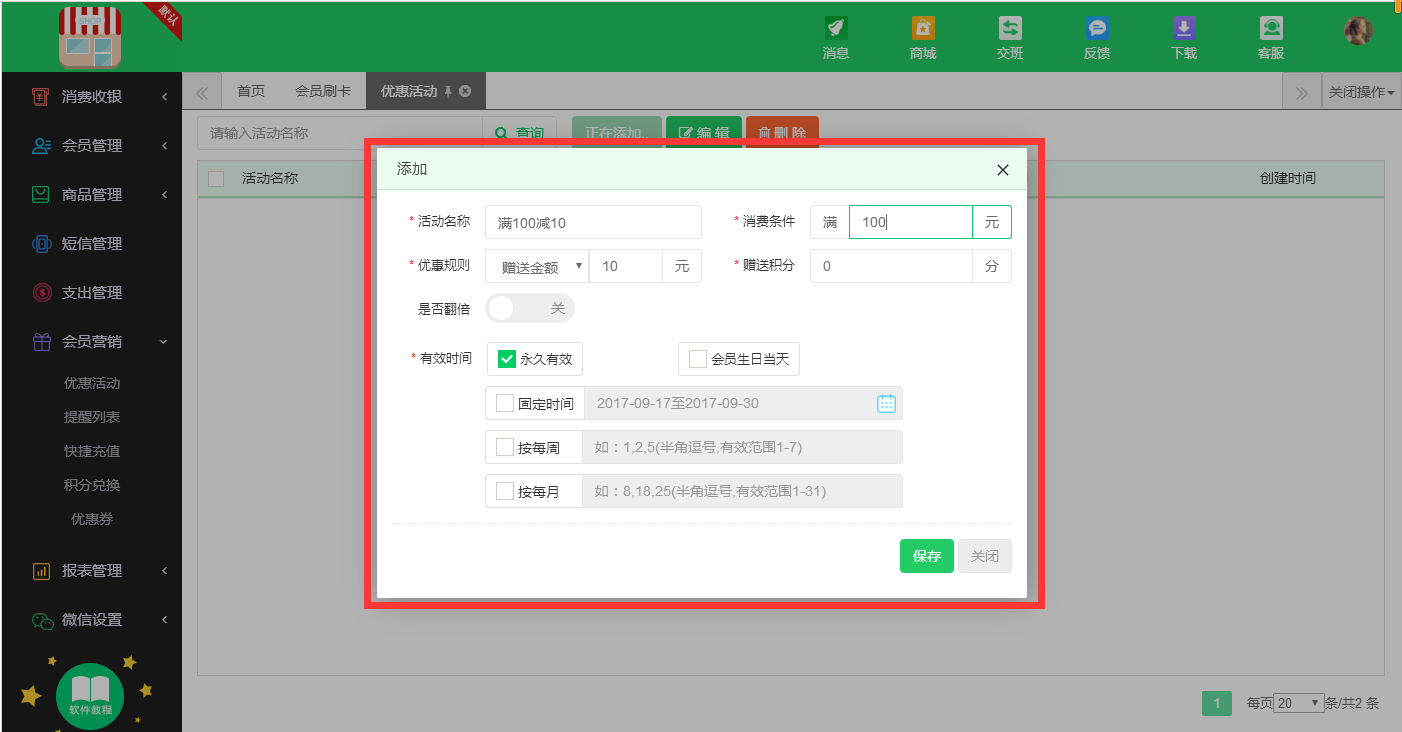Open 快捷充值 in the sidebar
The image size is (1402, 732).
pyautogui.click(x=92, y=451)
